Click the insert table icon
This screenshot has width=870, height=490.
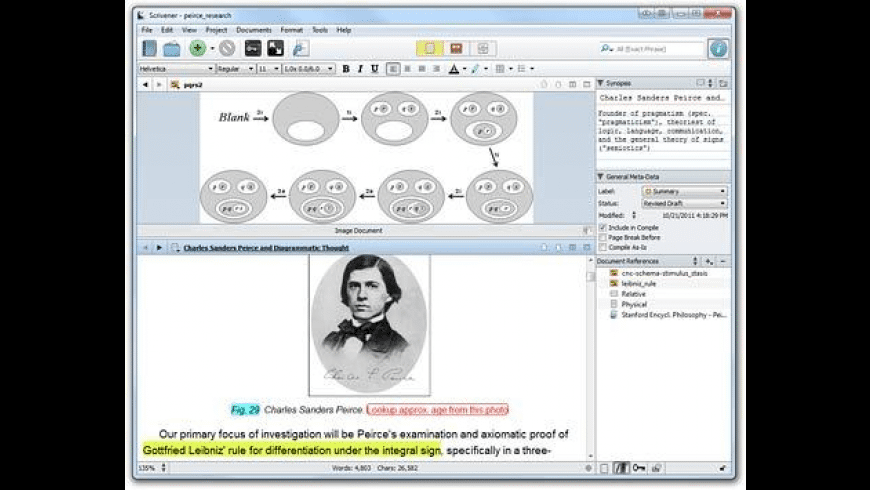tap(500, 69)
